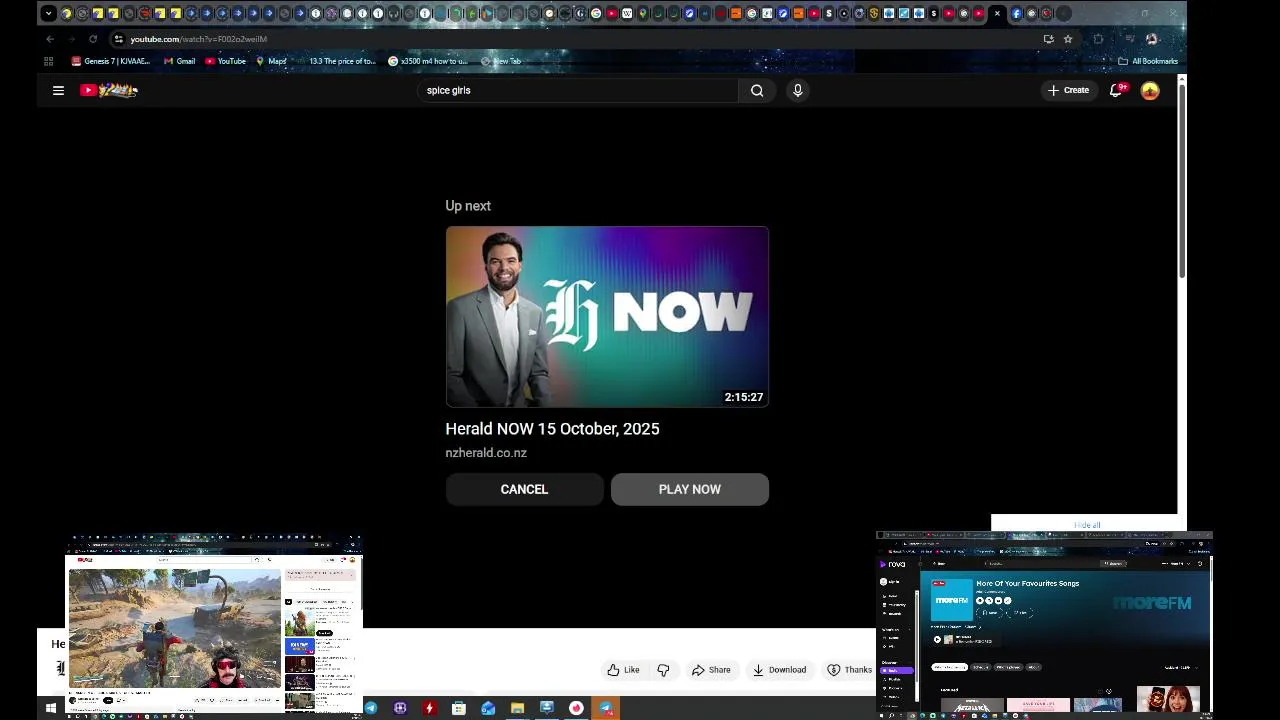Switch to the rova moreFM window preview
Screen dimensions: 1280x720
click(1044, 625)
